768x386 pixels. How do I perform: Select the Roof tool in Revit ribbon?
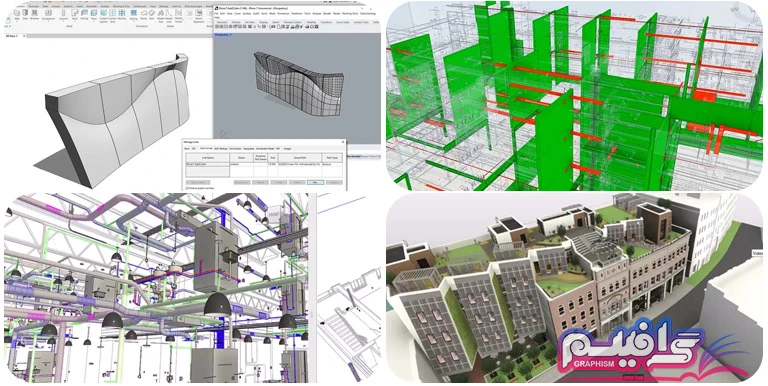75,15
